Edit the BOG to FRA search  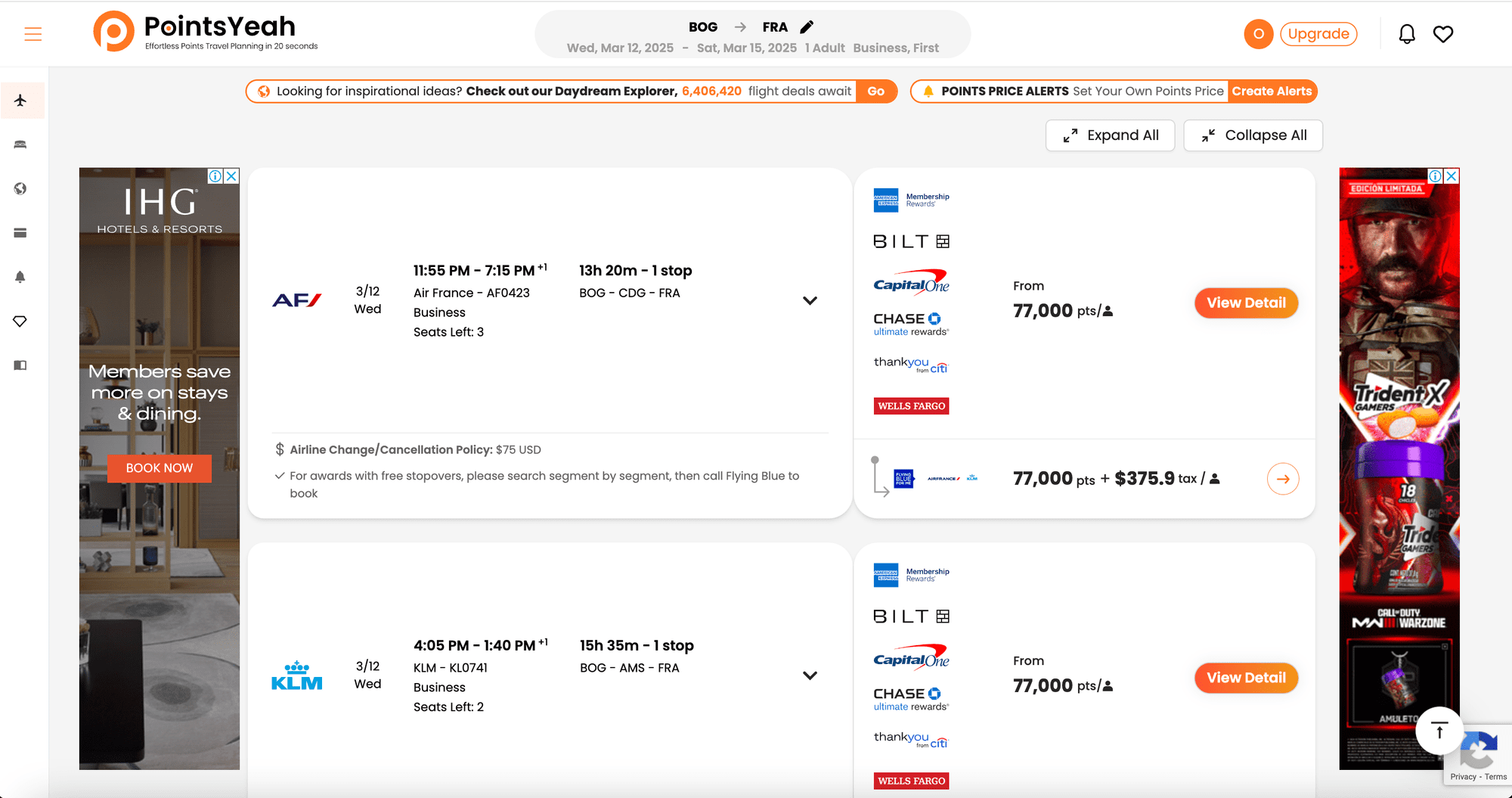tap(807, 27)
